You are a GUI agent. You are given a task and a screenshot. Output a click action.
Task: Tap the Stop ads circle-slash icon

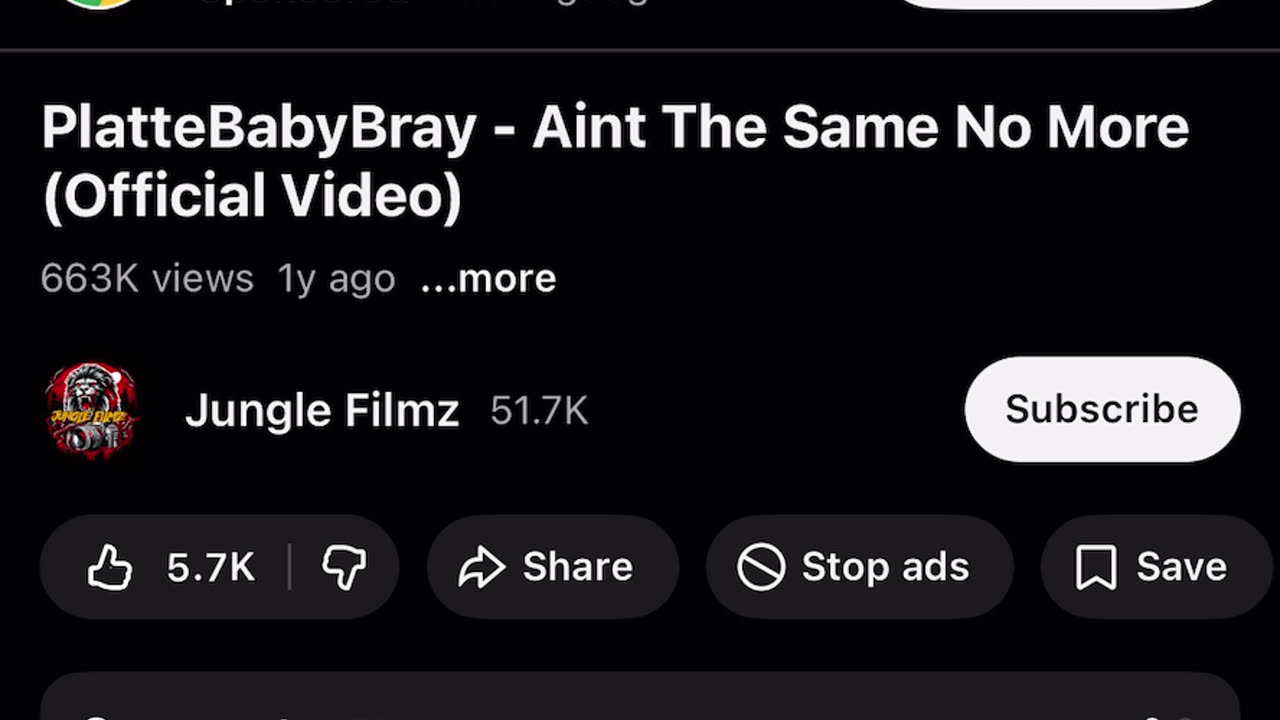(761, 567)
